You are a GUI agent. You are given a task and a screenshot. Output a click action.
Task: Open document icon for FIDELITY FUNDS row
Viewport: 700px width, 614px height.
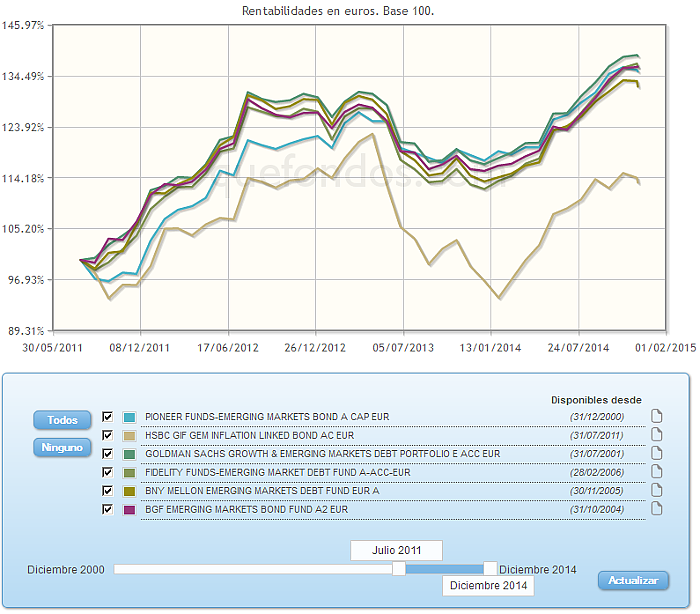(x=656, y=472)
